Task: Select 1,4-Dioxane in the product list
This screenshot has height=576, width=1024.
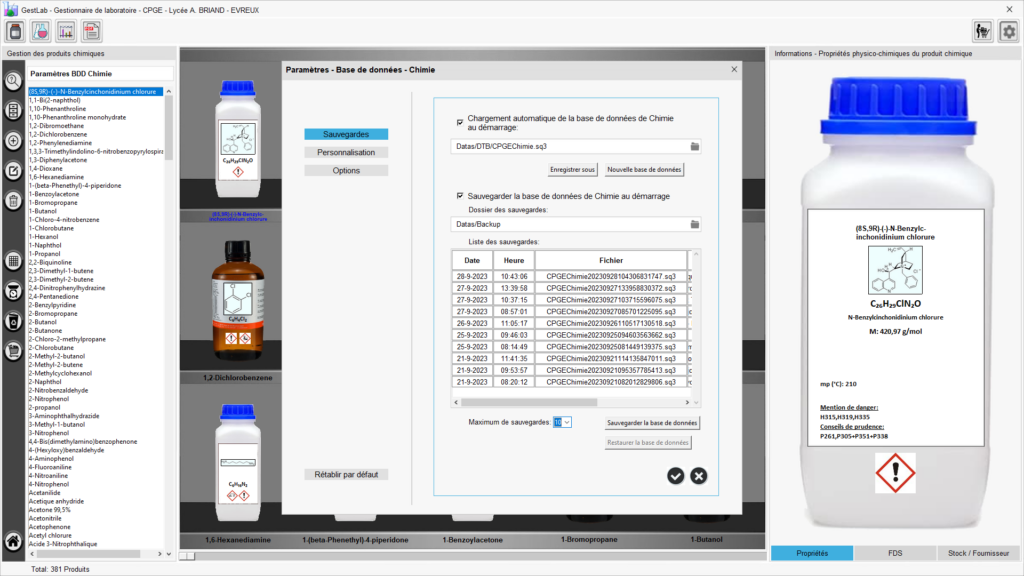Action: coord(48,167)
